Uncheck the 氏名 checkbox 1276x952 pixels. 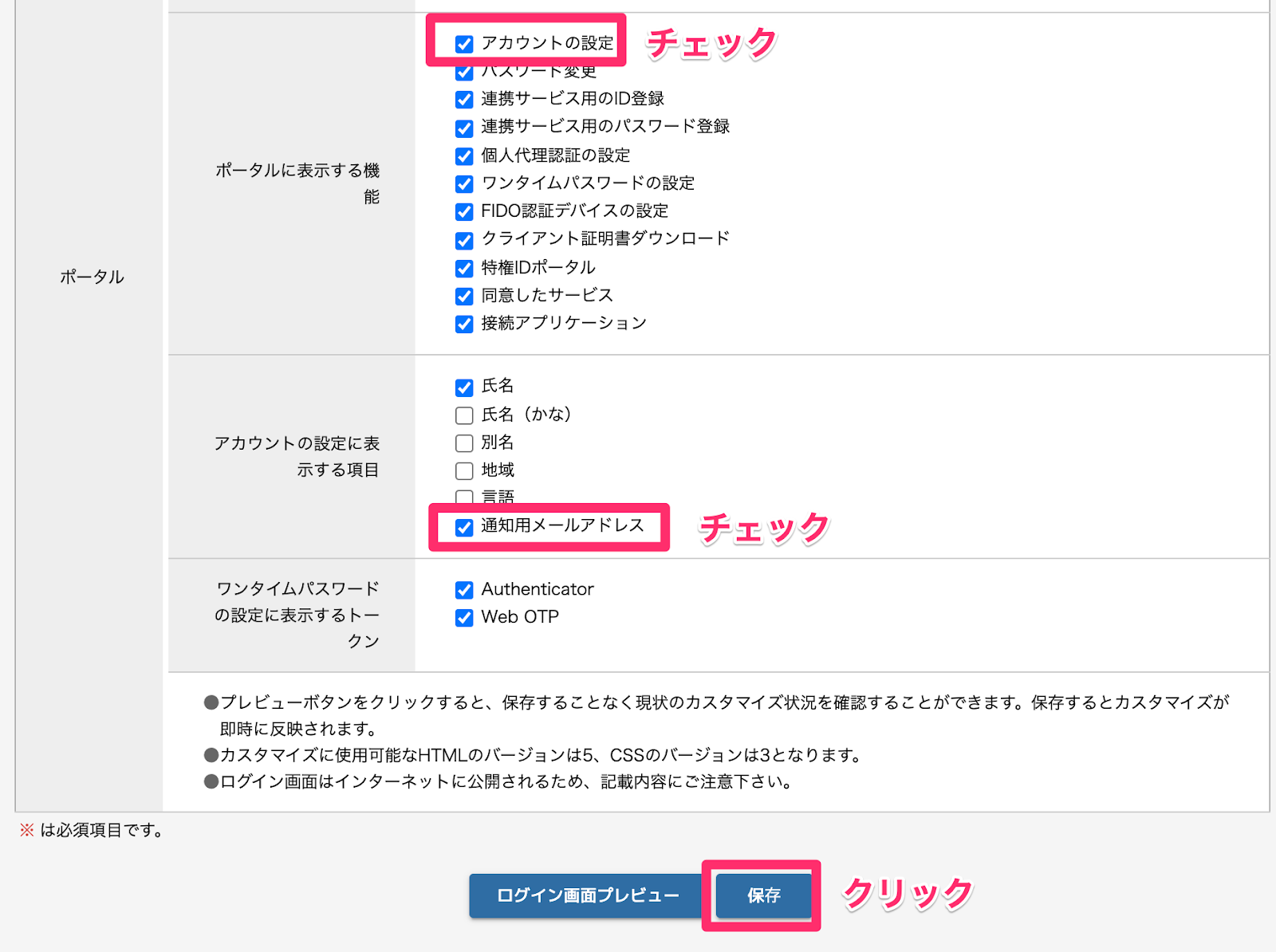[x=464, y=387]
